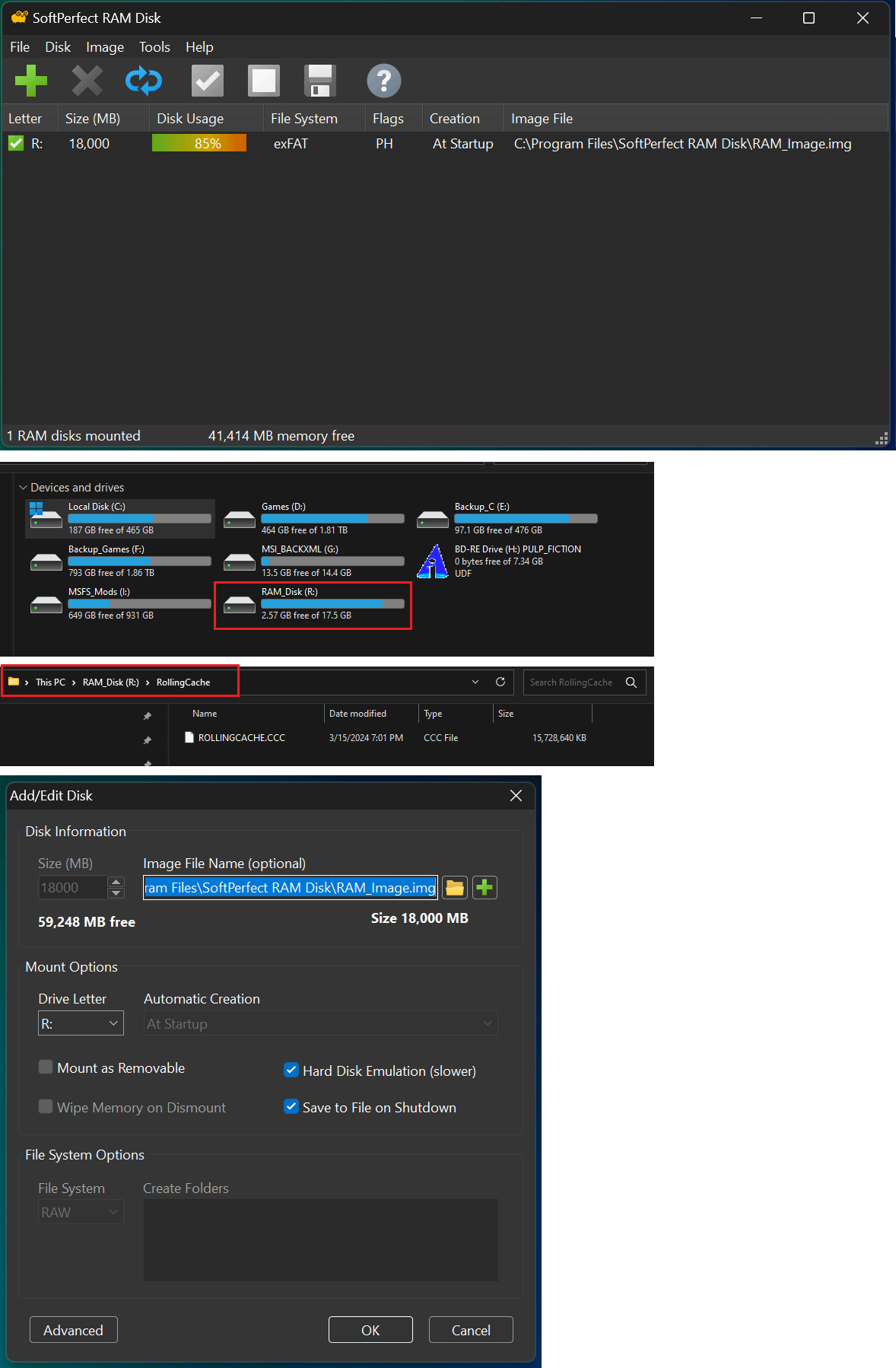This screenshot has width=896, height=1368.
Task: Click the RAM_Disk (R:) capacity bar
Action: point(332,603)
